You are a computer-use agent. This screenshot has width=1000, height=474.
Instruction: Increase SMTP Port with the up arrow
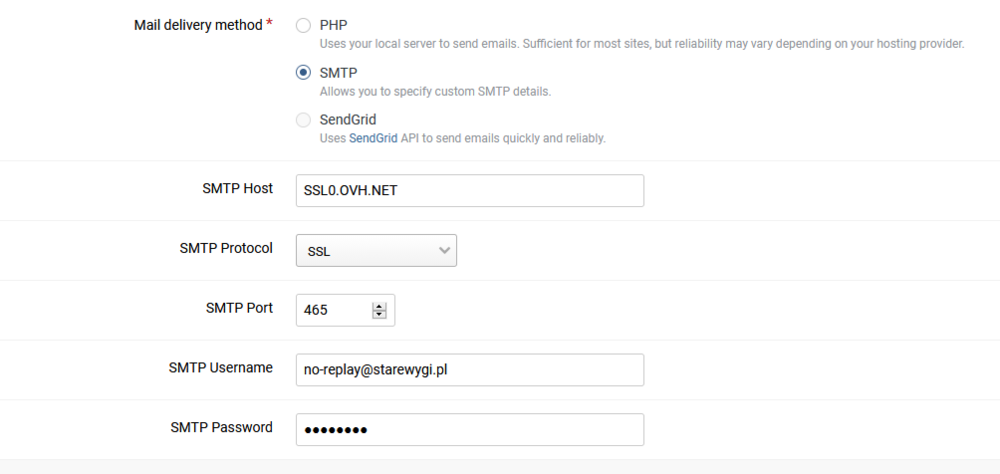379,306
